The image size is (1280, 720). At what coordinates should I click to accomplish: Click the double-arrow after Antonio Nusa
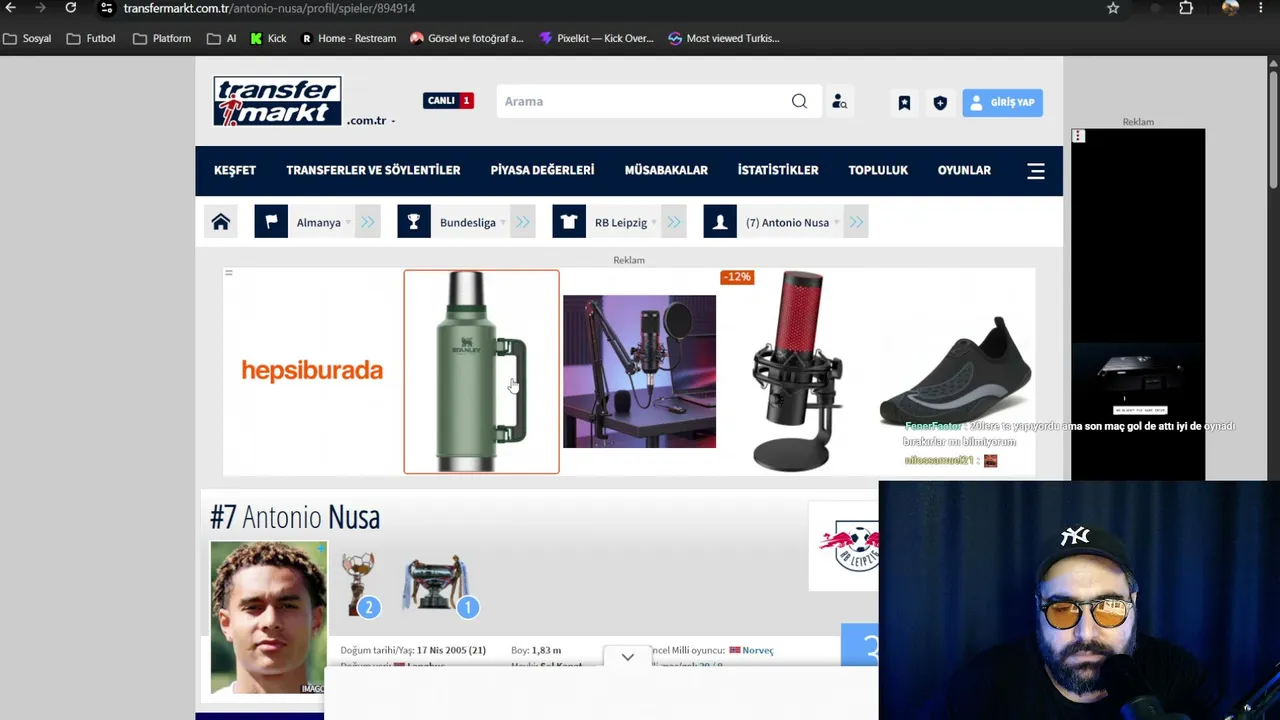coord(856,222)
